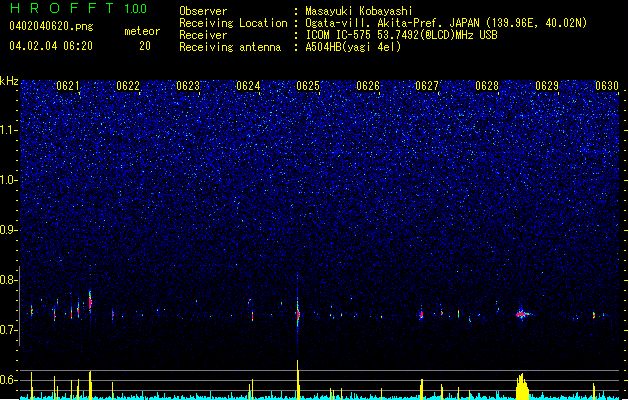Click the meteor count label
629x400 pixels.
142,31
